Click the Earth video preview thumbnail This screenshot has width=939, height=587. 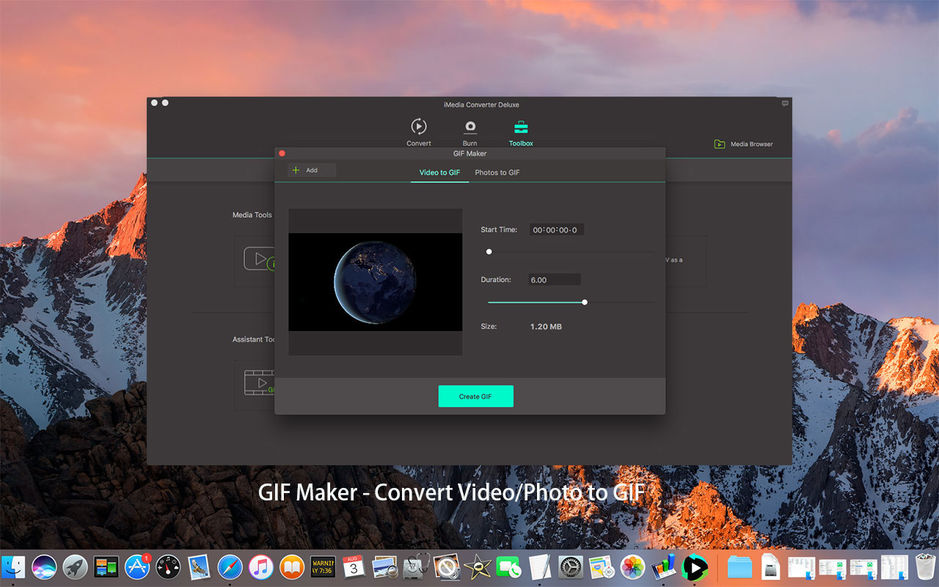pyautogui.click(x=375, y=280)
